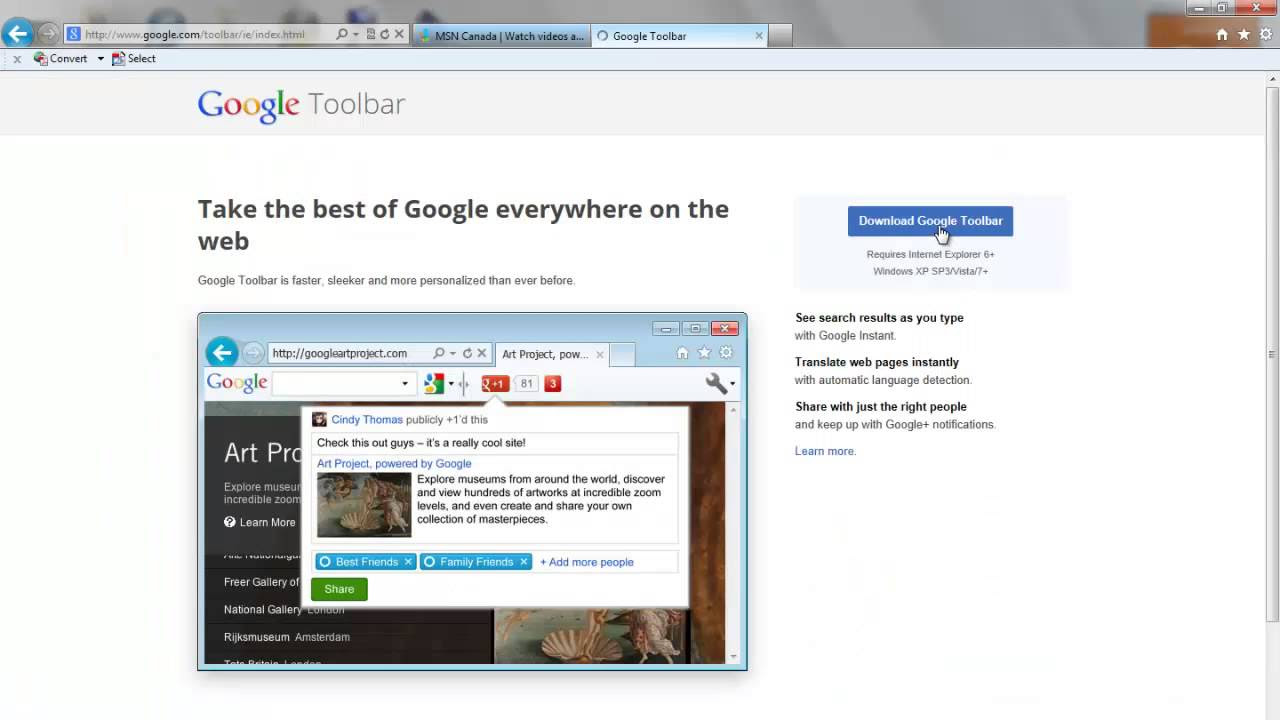
Task: Click the magnifier search icon in the browser address bar
Action: (x=342, y=35)
